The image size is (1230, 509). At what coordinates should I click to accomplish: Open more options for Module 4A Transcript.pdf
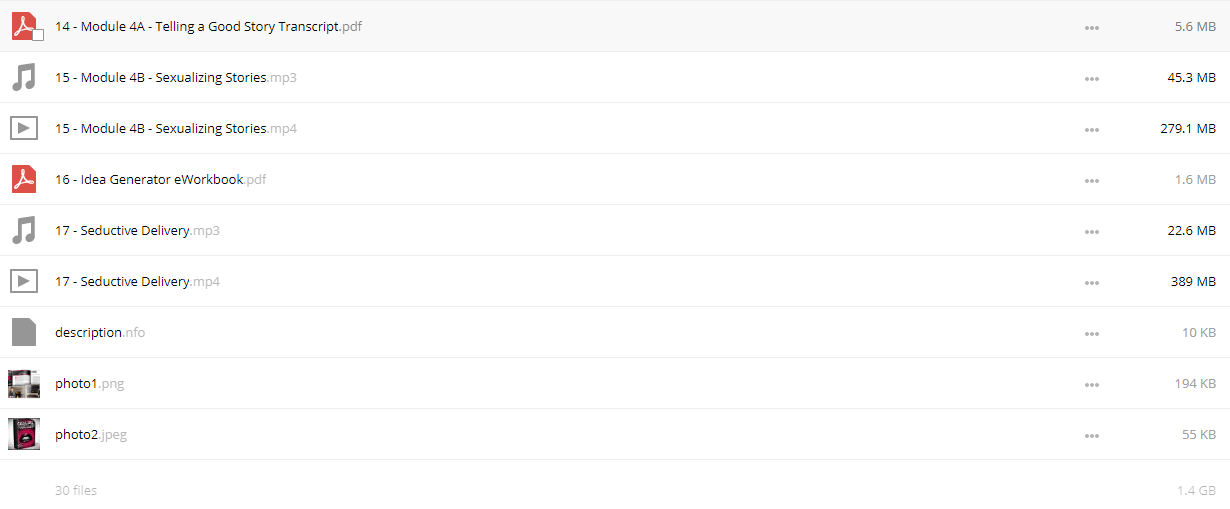coord(1092,27)
